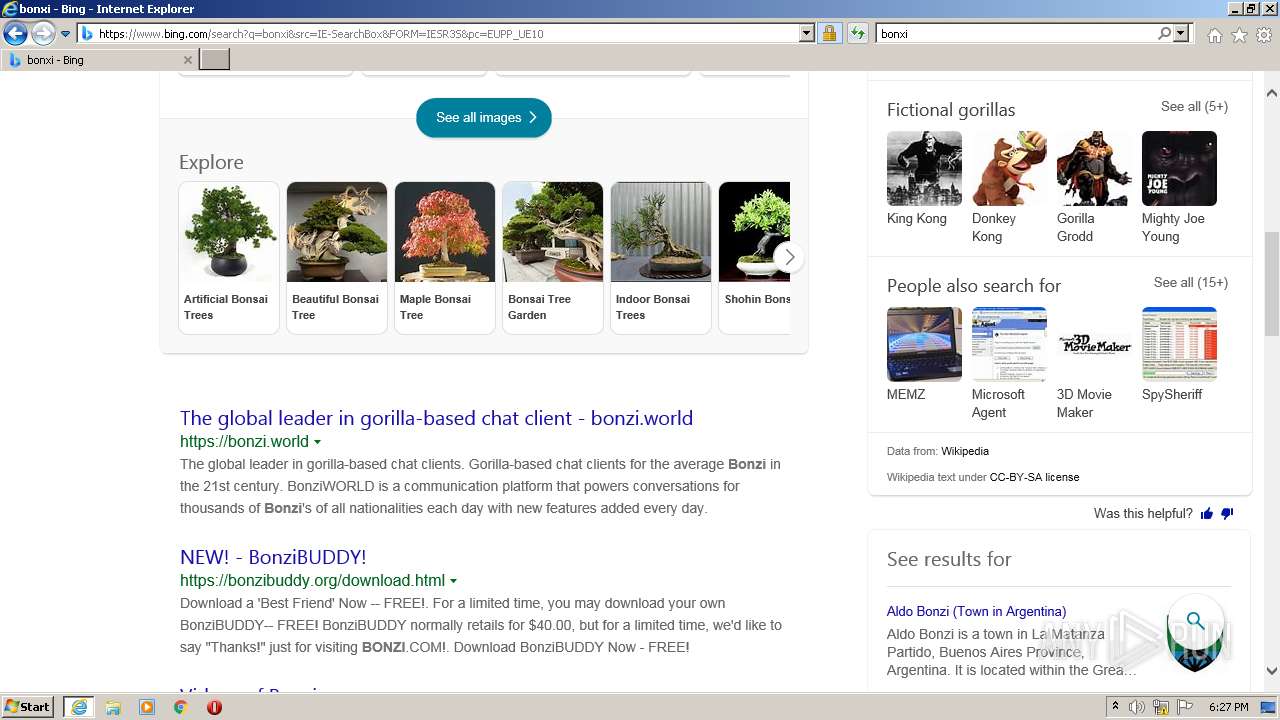Open a new tab button

(215, 60)
